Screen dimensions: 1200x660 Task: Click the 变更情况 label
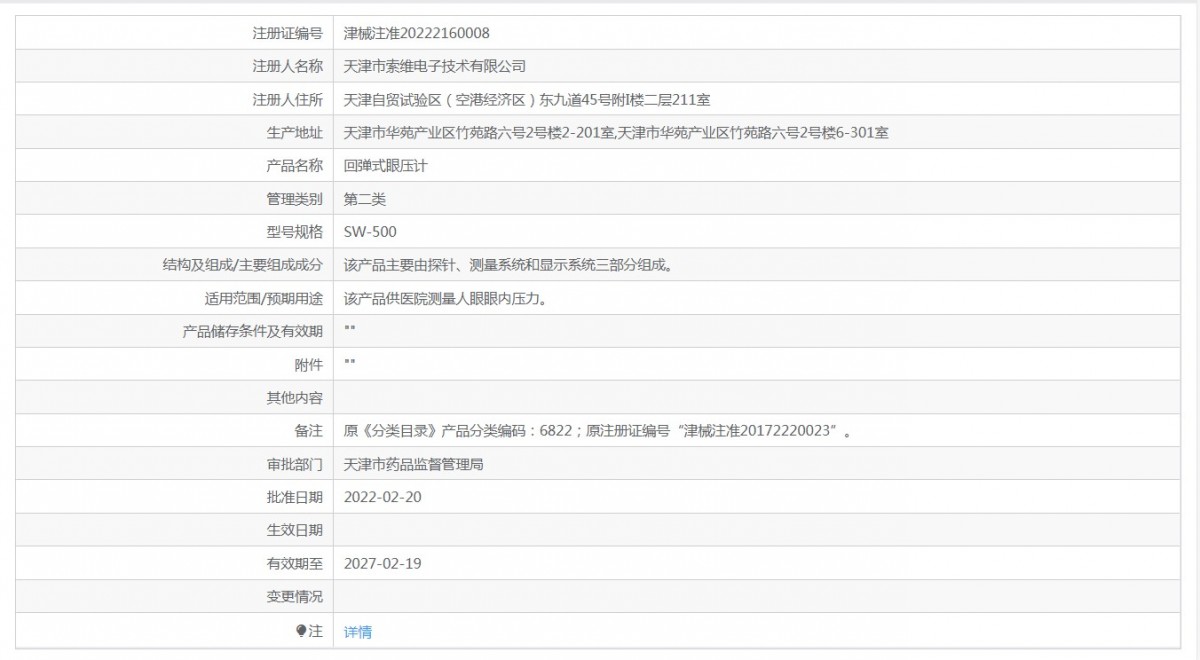(295, 597)
